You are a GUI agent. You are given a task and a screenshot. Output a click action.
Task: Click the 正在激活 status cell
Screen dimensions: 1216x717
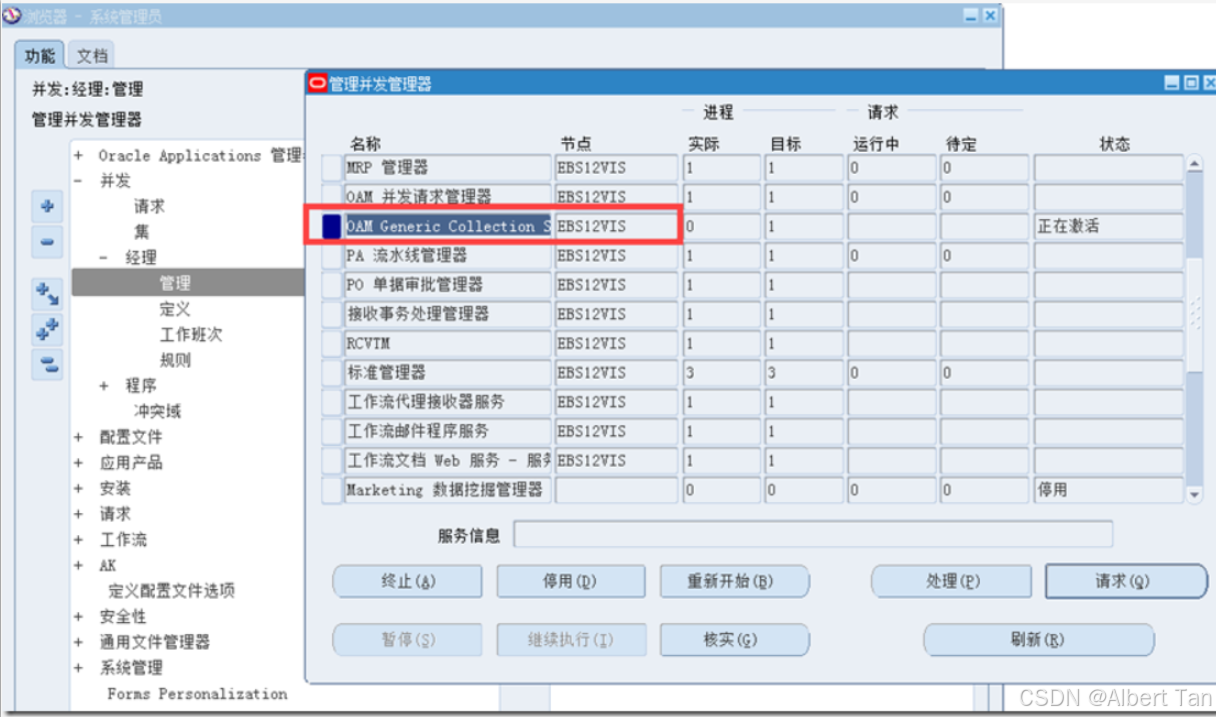click(x=1108, y=226)
